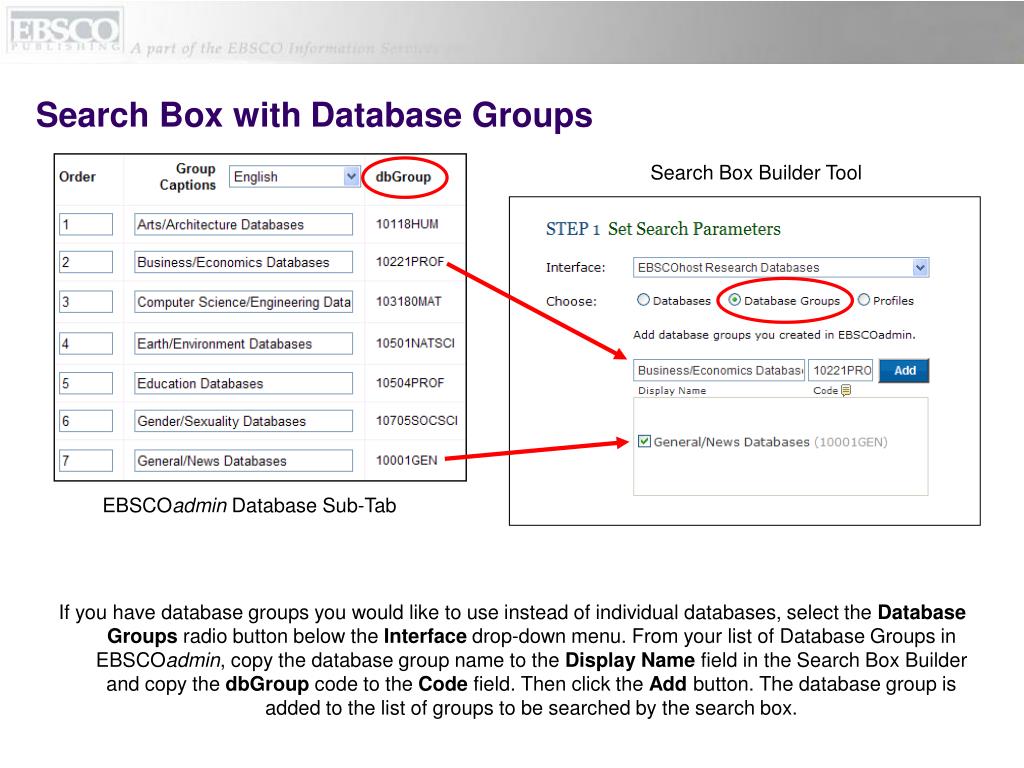
Task: Click the Display Name label
Action: click(x=672, y=391)
